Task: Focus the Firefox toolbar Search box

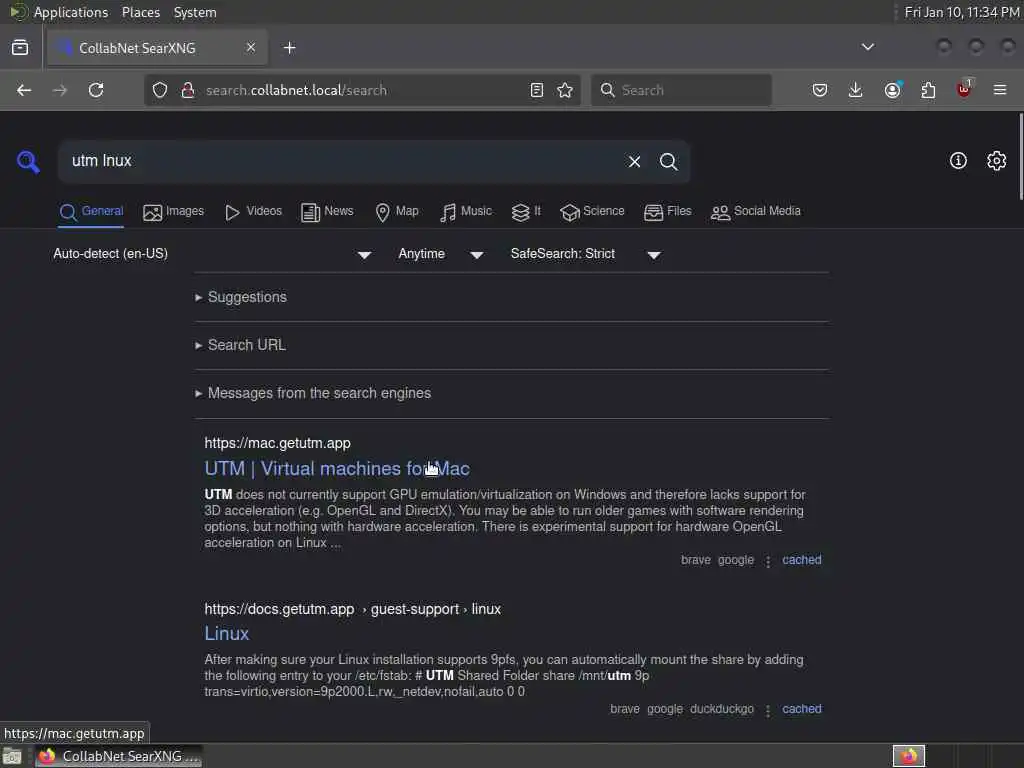Action: 681,90
